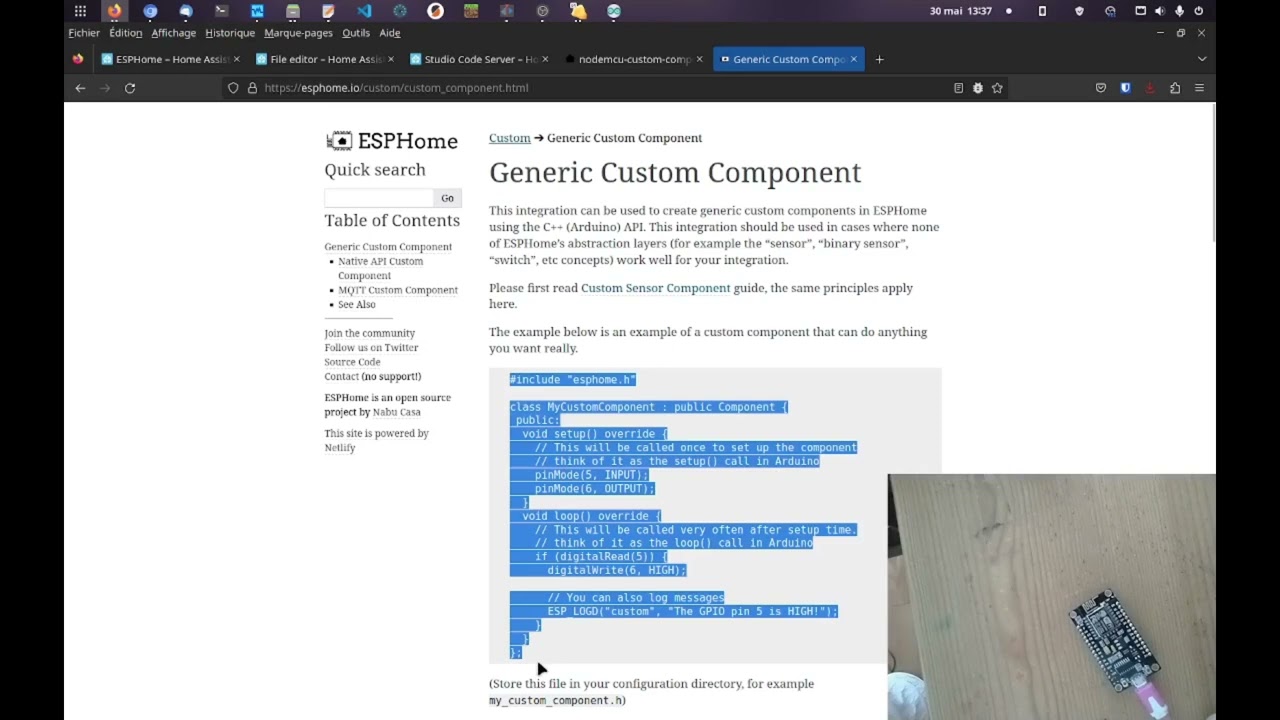Open the Outils menu
The image size is (1280, 720).
[x=356, y=33]
